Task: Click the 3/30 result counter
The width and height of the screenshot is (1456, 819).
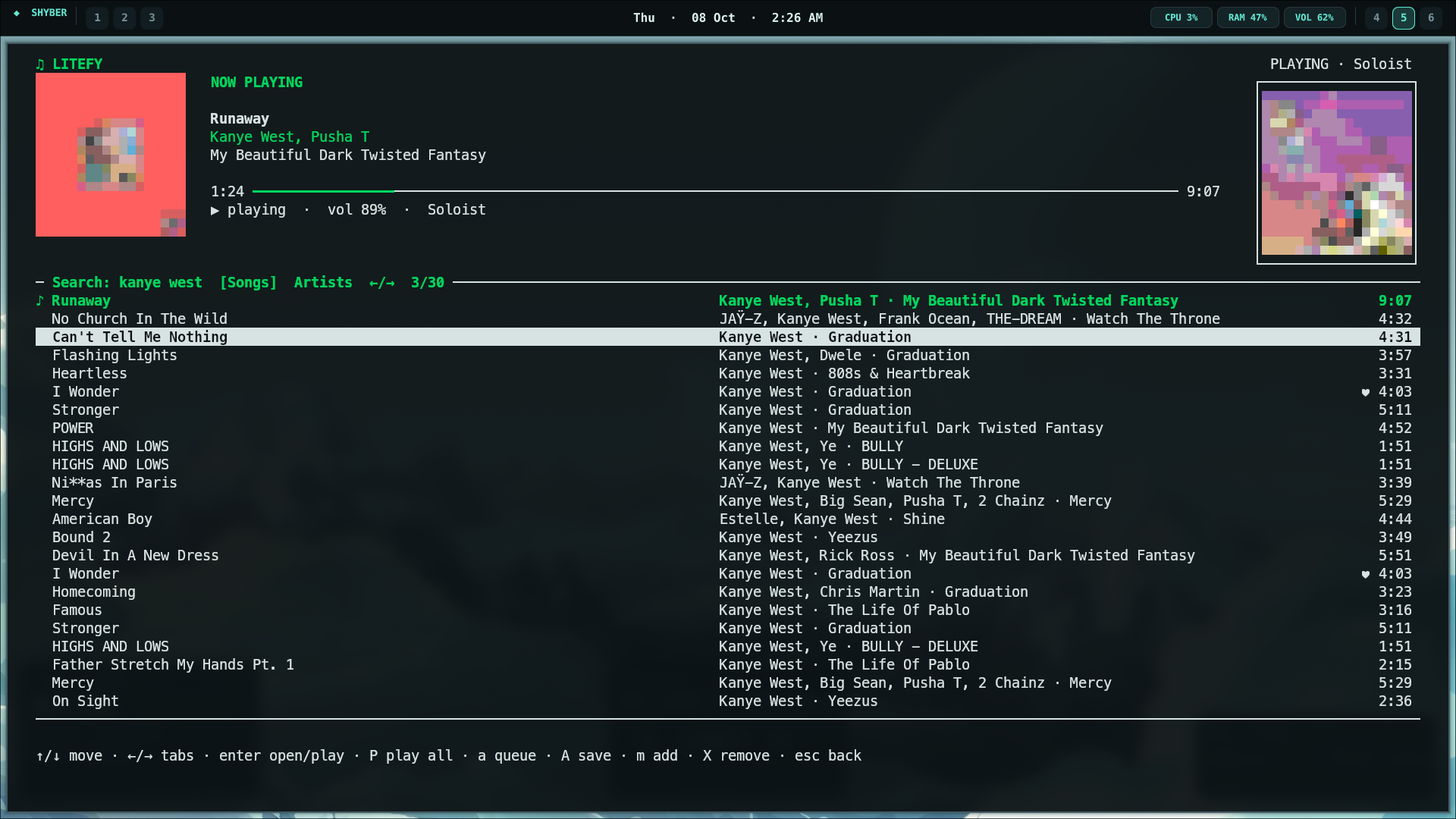Action: pos(428,283)
